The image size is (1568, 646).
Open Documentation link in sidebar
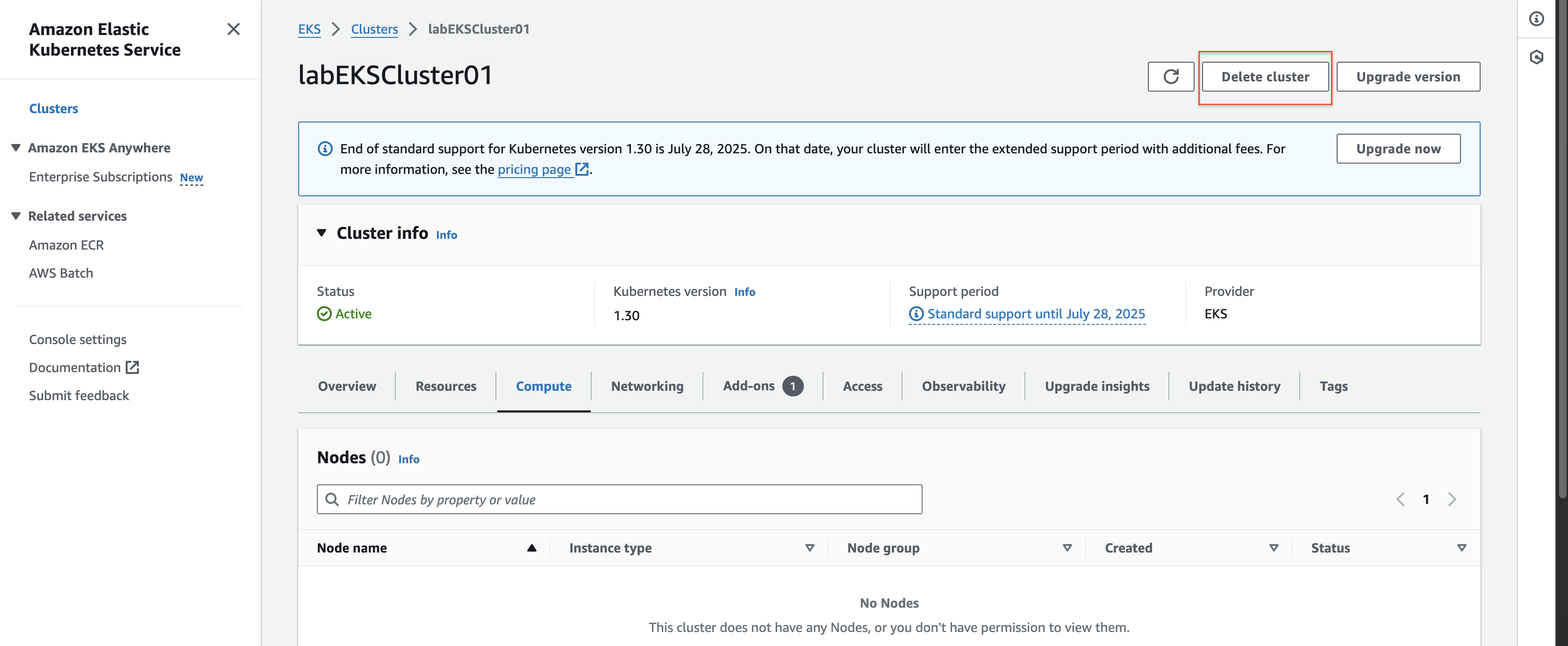[75, 367]
